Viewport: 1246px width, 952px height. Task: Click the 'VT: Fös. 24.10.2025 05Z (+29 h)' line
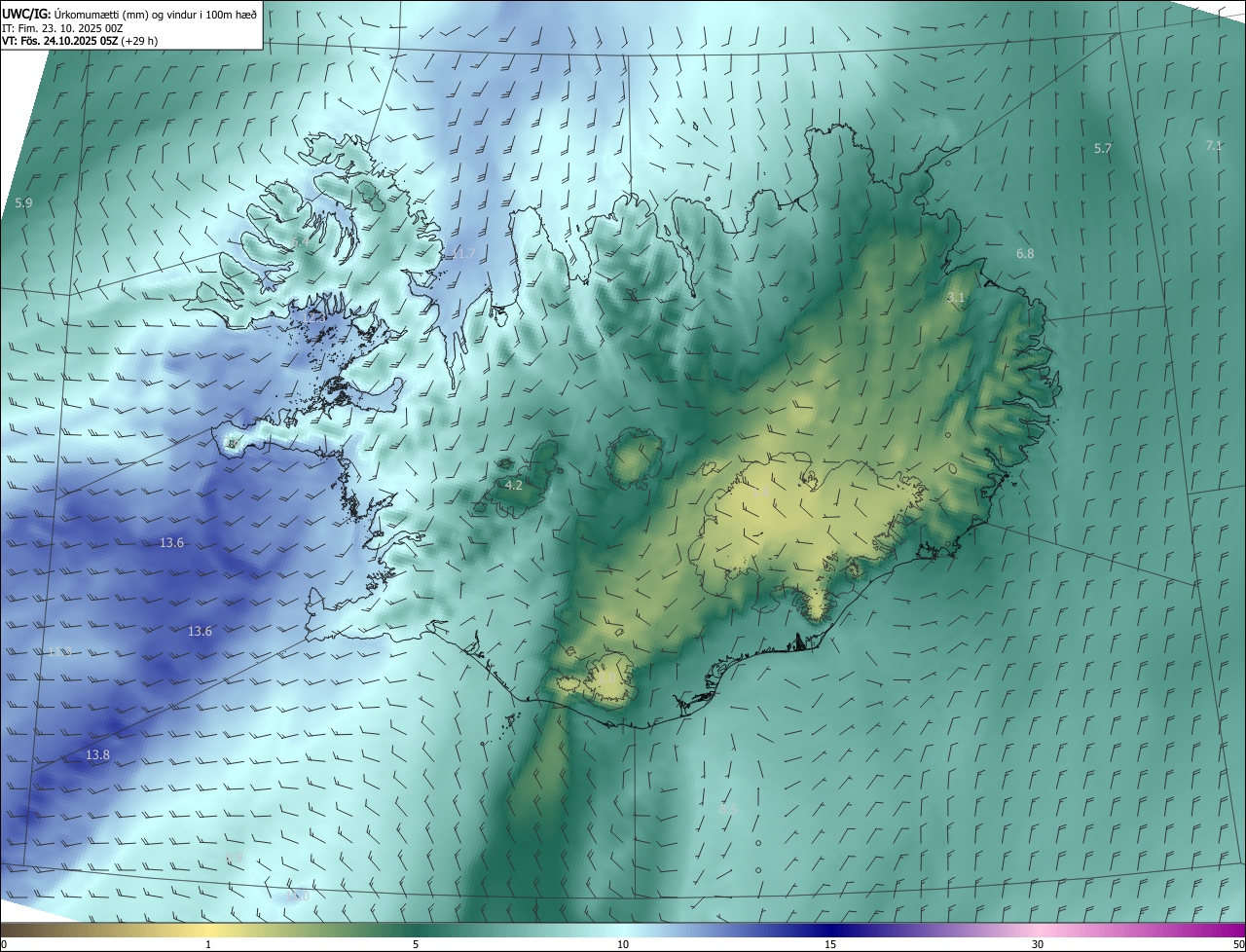[80, 41]
